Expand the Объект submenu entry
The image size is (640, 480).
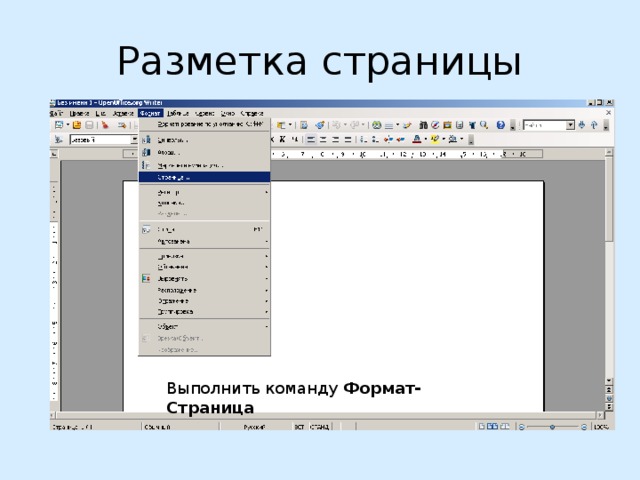[x=204, y=327]
